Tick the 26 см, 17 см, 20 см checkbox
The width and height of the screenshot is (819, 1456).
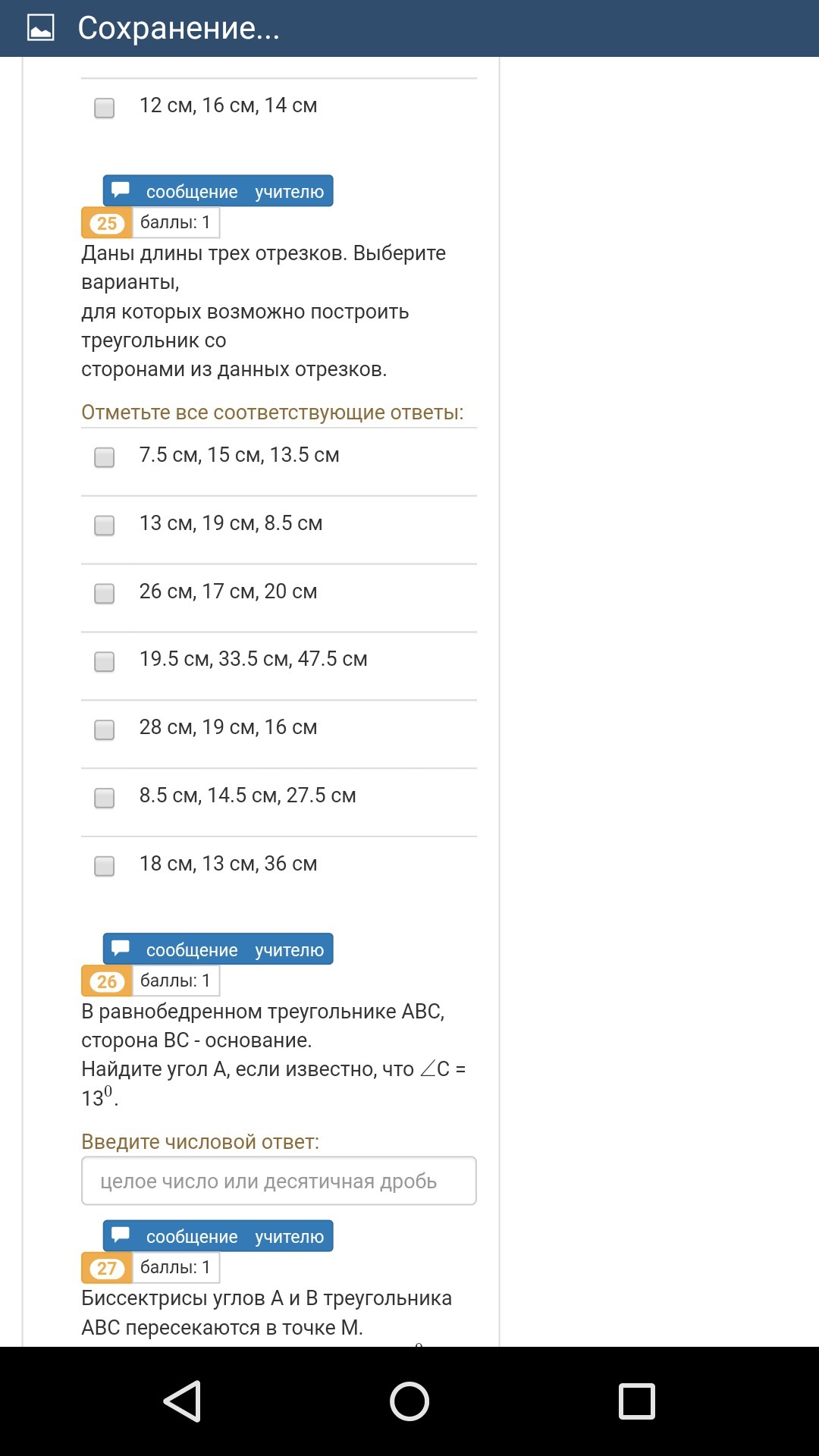click(x=105, y=593)
